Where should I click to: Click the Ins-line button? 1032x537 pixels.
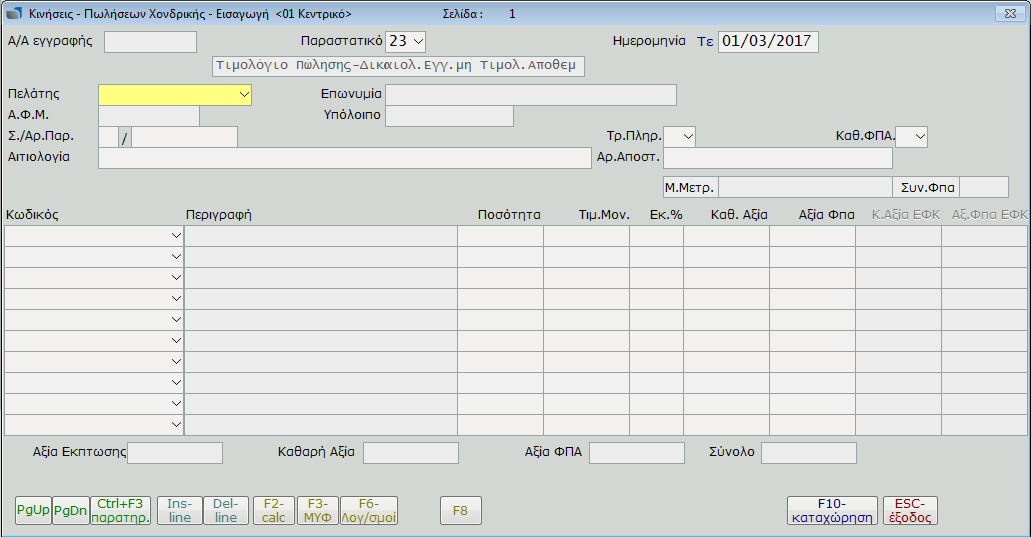coord(179,510)
